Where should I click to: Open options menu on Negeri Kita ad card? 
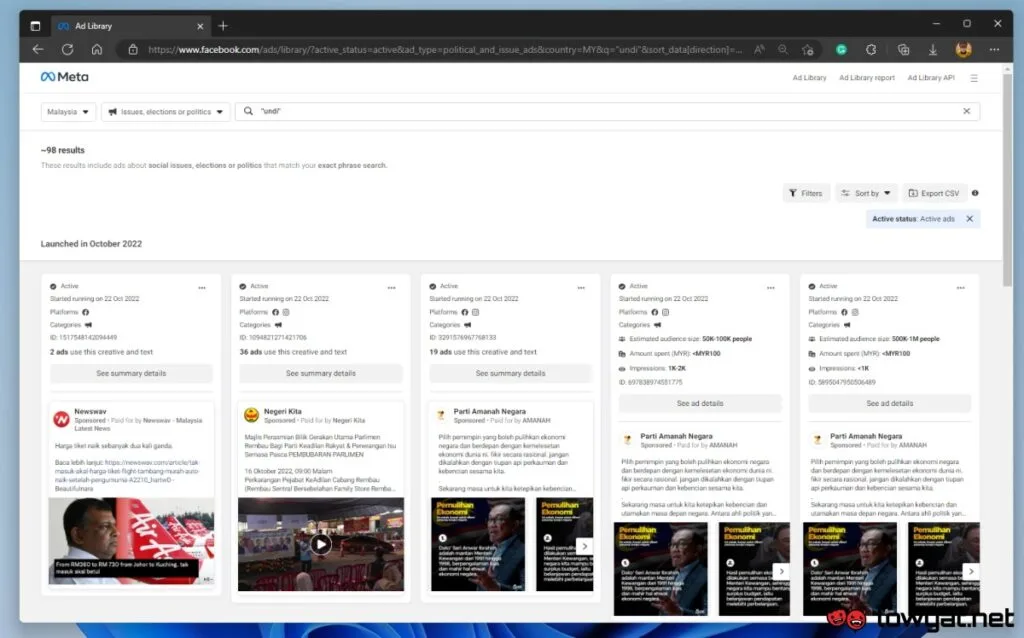pyautogui.click(x=391, y=287)
